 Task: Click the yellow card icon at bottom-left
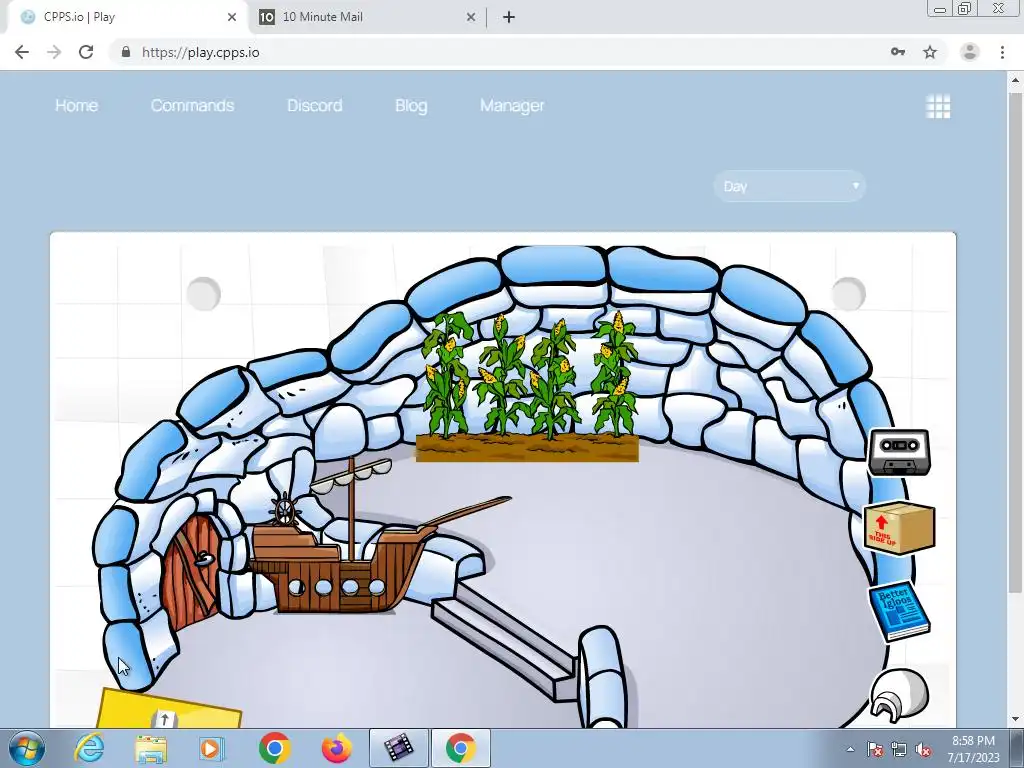click(x=168, y=709)
